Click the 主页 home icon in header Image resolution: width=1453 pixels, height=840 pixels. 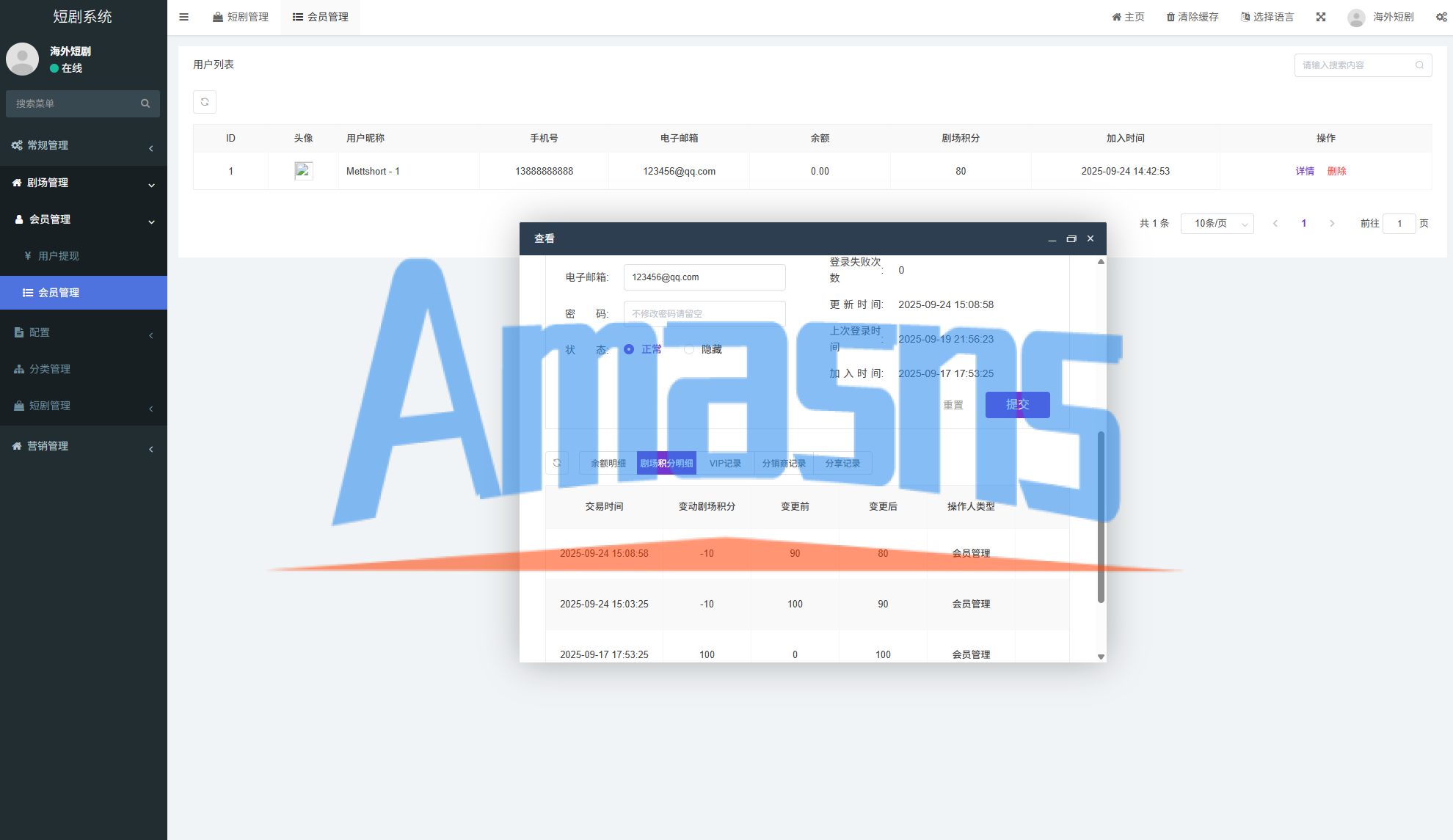click(x=1116, y=17)
